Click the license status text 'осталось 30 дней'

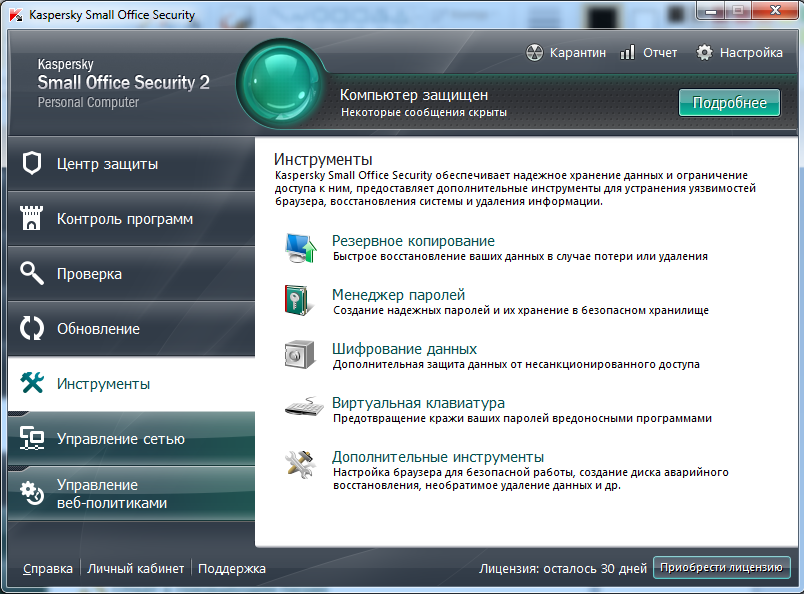click(595, 568)
